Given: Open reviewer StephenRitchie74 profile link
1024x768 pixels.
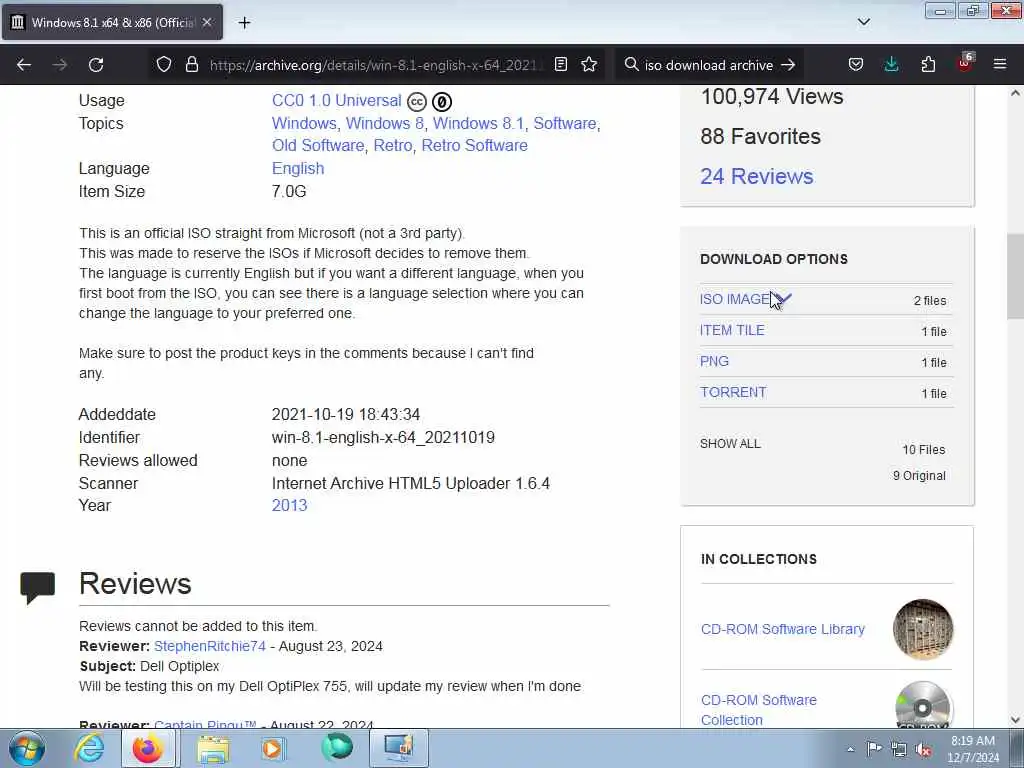Looking at the screenshot, I should [210, 647].
